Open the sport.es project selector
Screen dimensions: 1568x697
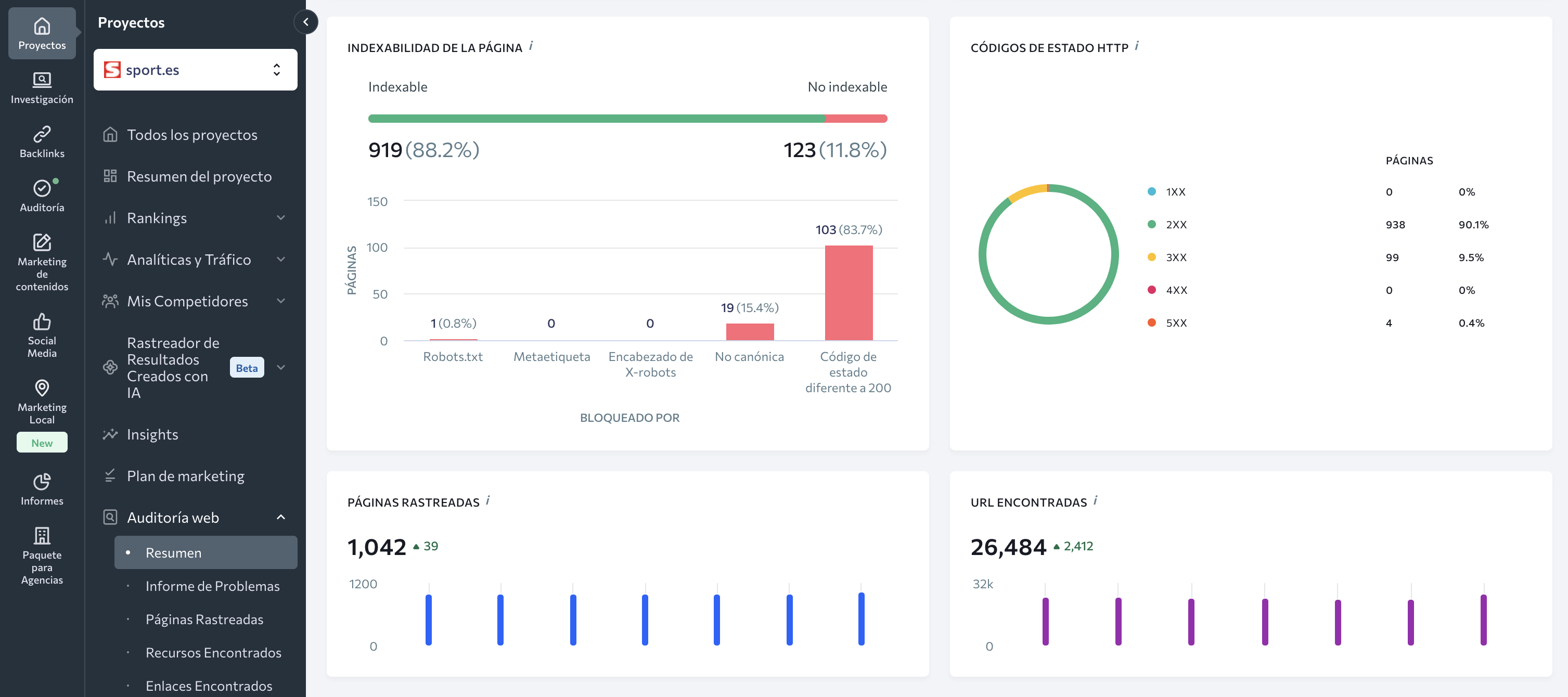[x=195, y=70]
